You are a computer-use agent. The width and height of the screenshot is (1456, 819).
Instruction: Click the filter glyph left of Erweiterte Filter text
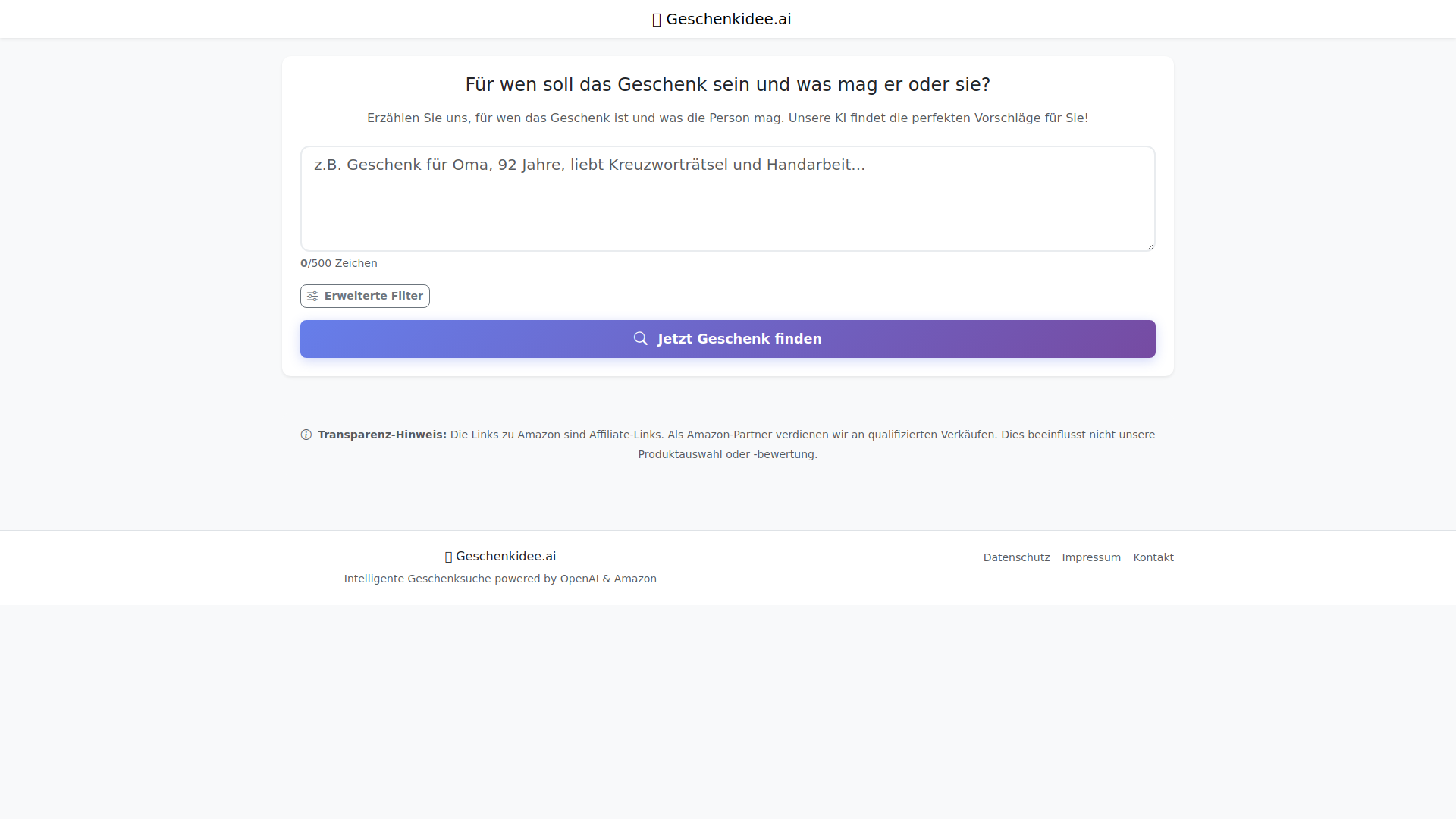coord(312,296)
